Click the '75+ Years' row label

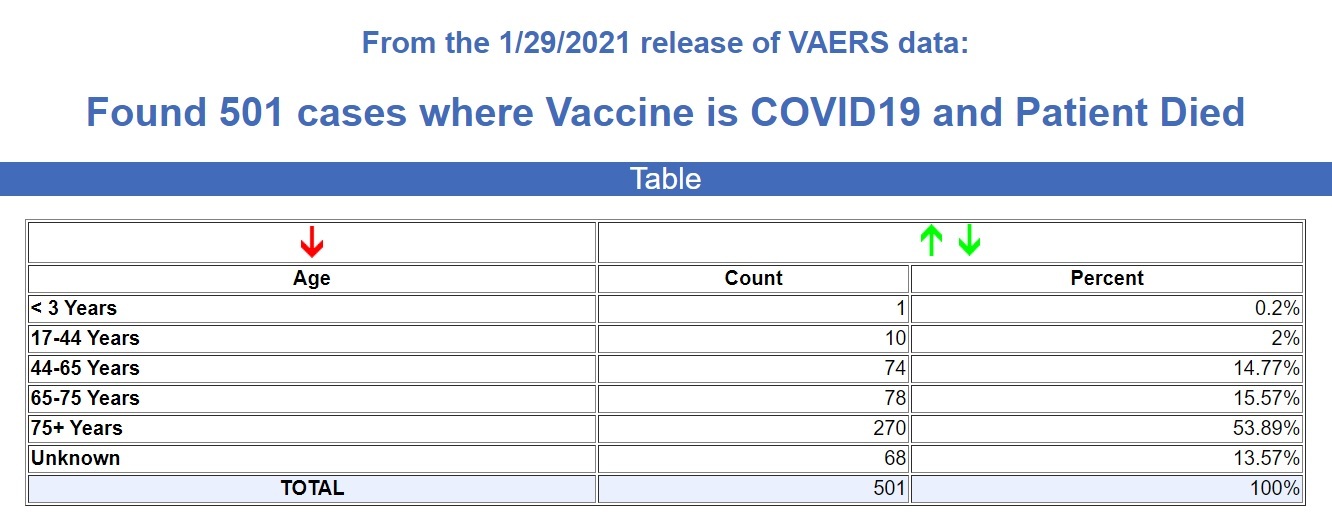click(77, 428)
